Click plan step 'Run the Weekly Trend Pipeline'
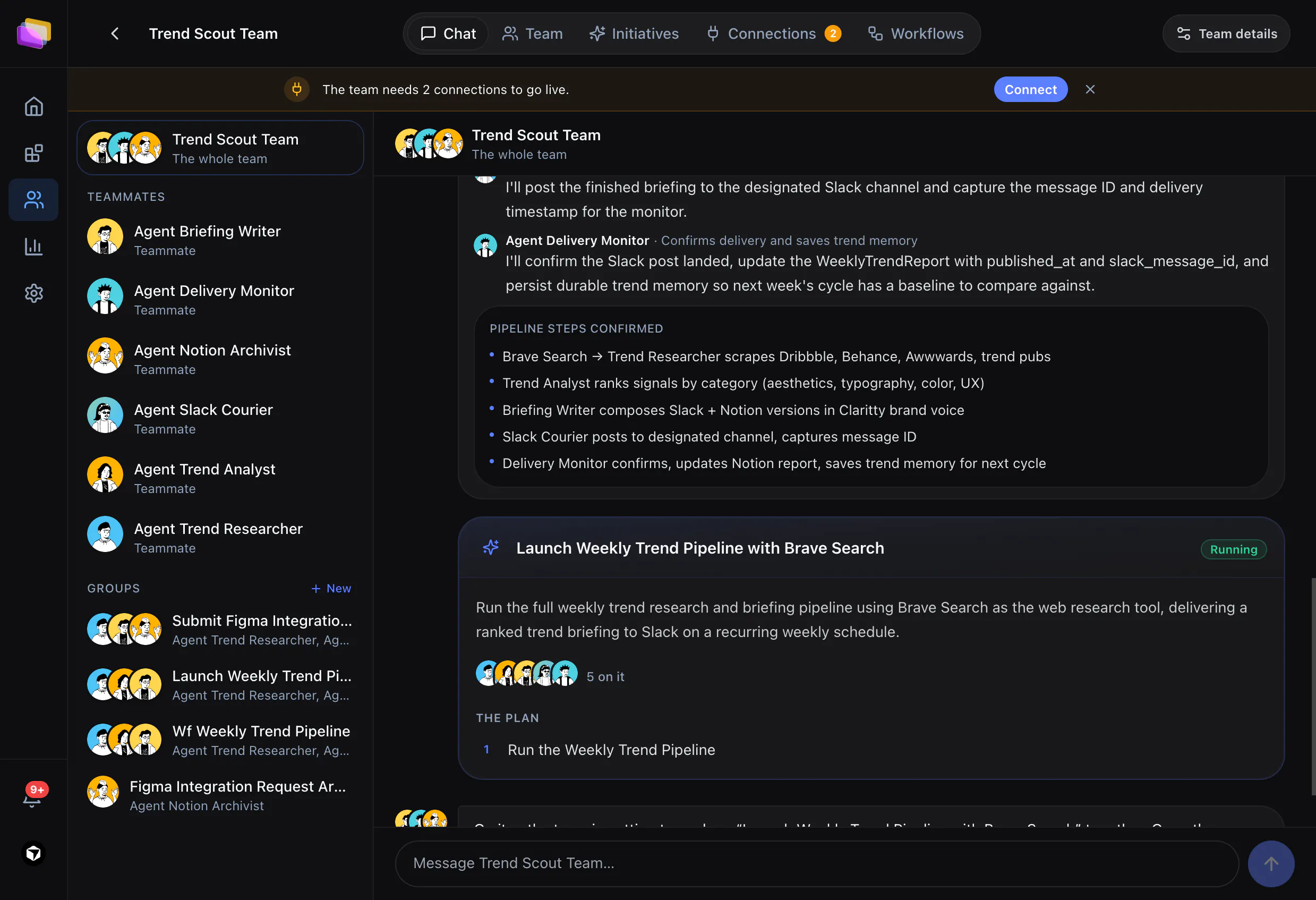This screenshot has width=1316, height=900. (611, 749)
